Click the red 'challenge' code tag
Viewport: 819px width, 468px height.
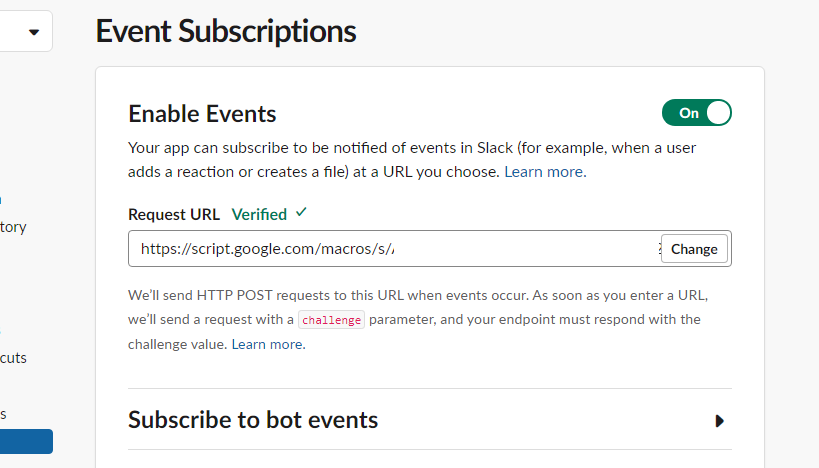point(333,320)
